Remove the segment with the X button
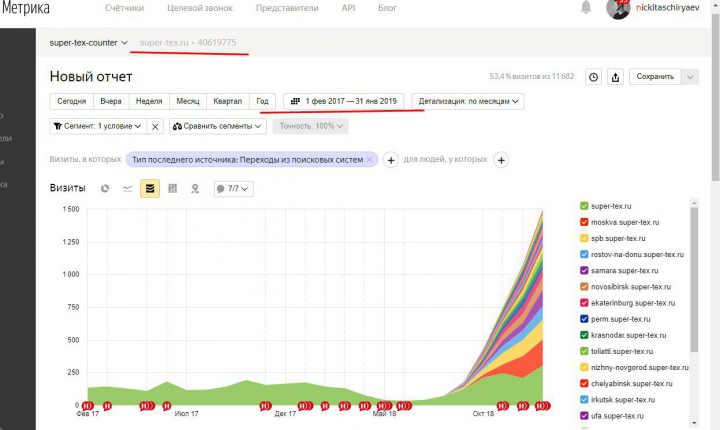The height and width of the screenshot is (430, 720). pyautogui.click(x=155, y=126)
